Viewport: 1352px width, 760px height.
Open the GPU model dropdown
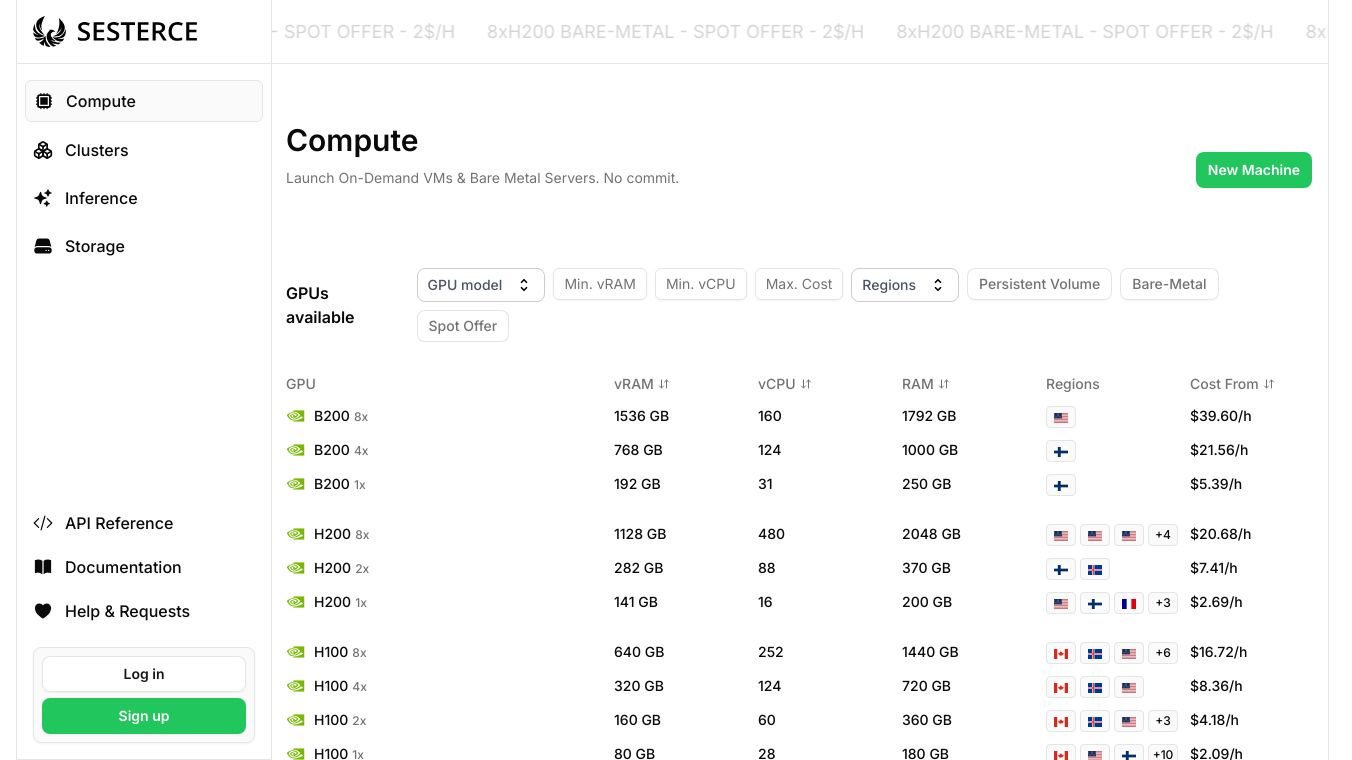click(481, 285)
